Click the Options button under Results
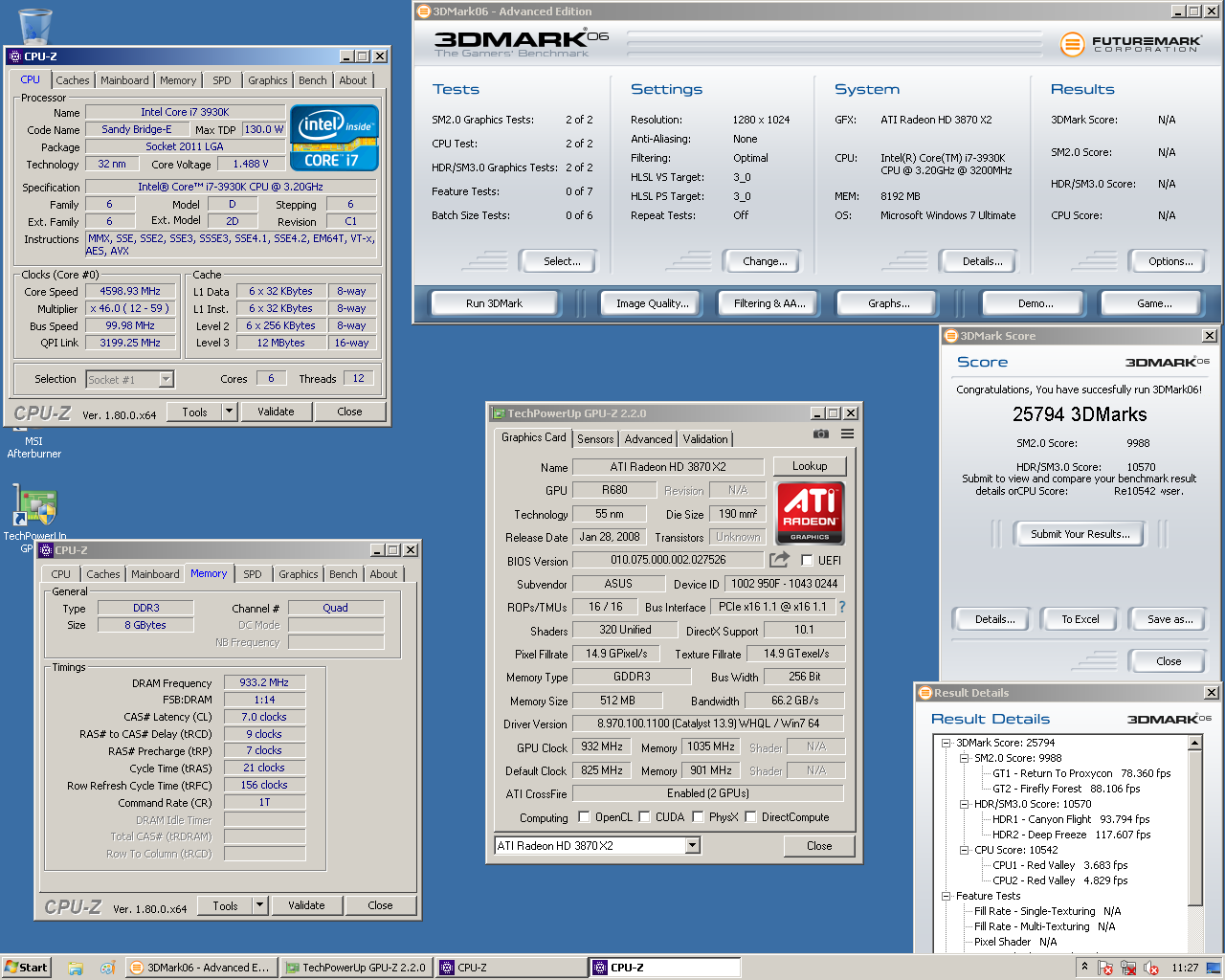This screenshot has height=980, width=1225. (x=1170, y=261)
